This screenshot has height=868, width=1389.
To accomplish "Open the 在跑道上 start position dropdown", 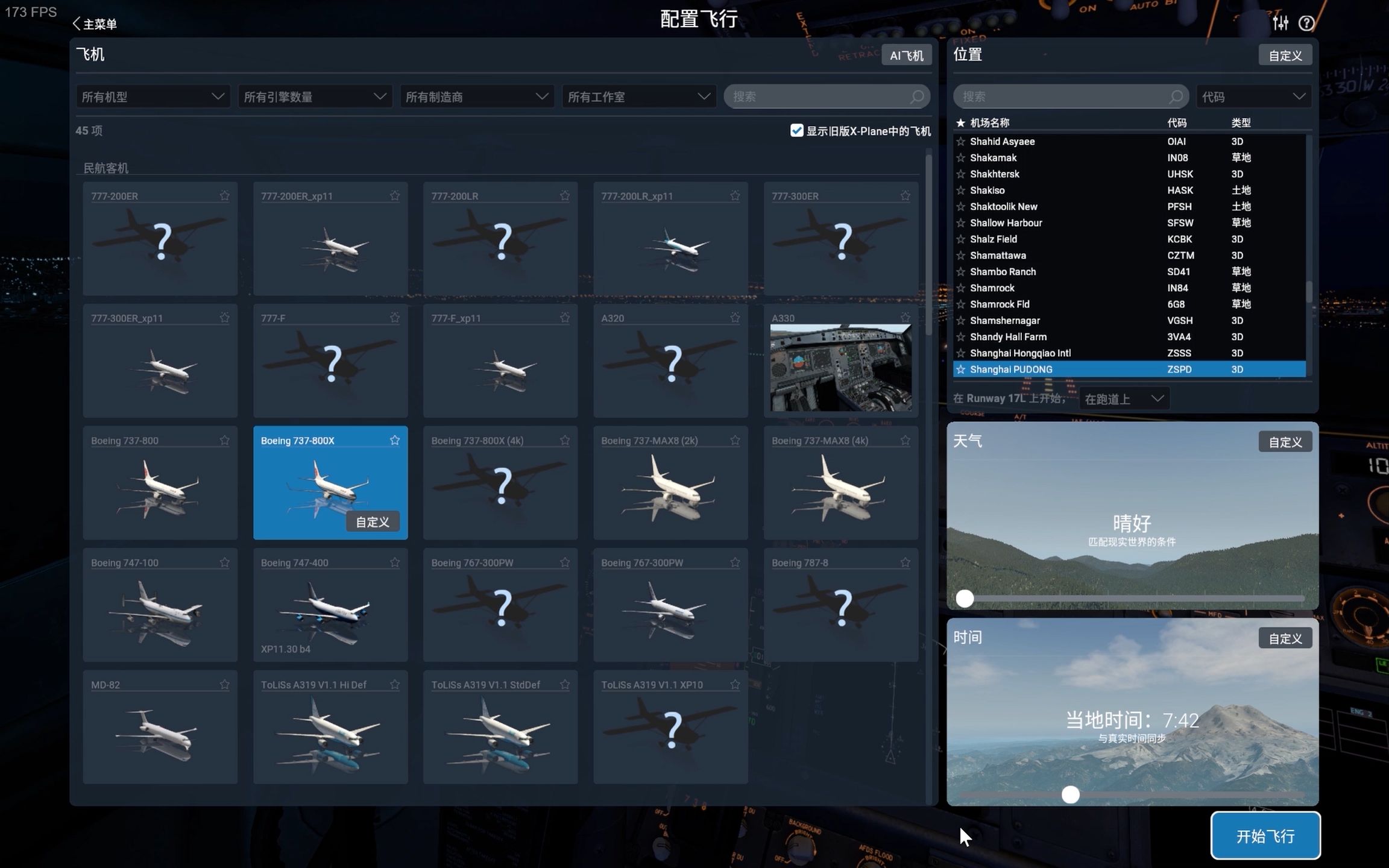I will click(1124, 398).
